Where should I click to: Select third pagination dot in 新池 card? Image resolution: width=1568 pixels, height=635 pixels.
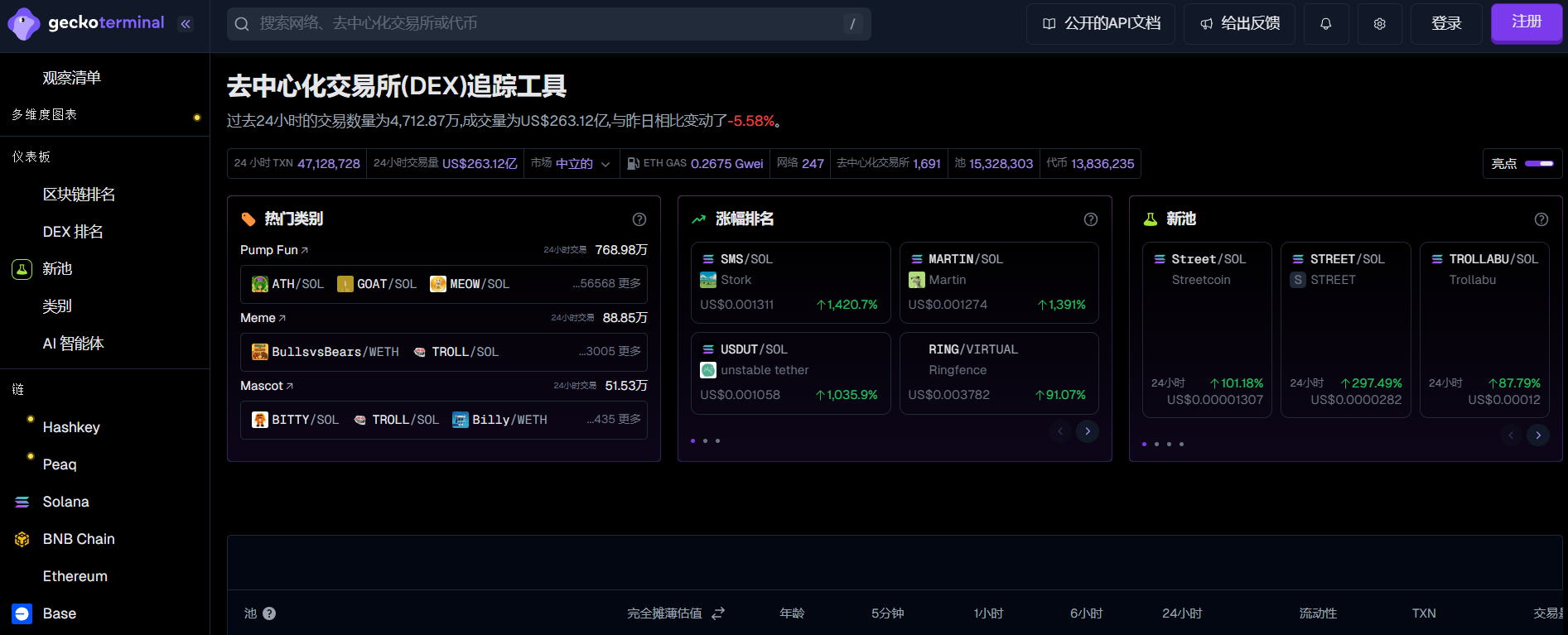pyautogui.click(x=1169, y=445)
